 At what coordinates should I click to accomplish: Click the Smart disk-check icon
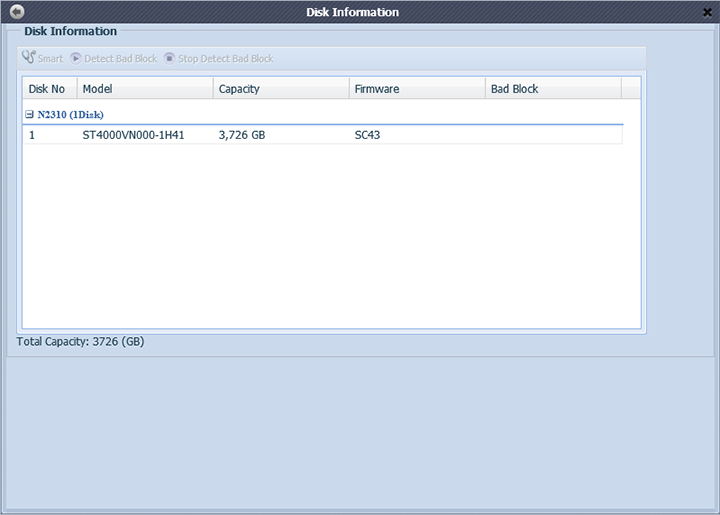click(x=28, y=58)
